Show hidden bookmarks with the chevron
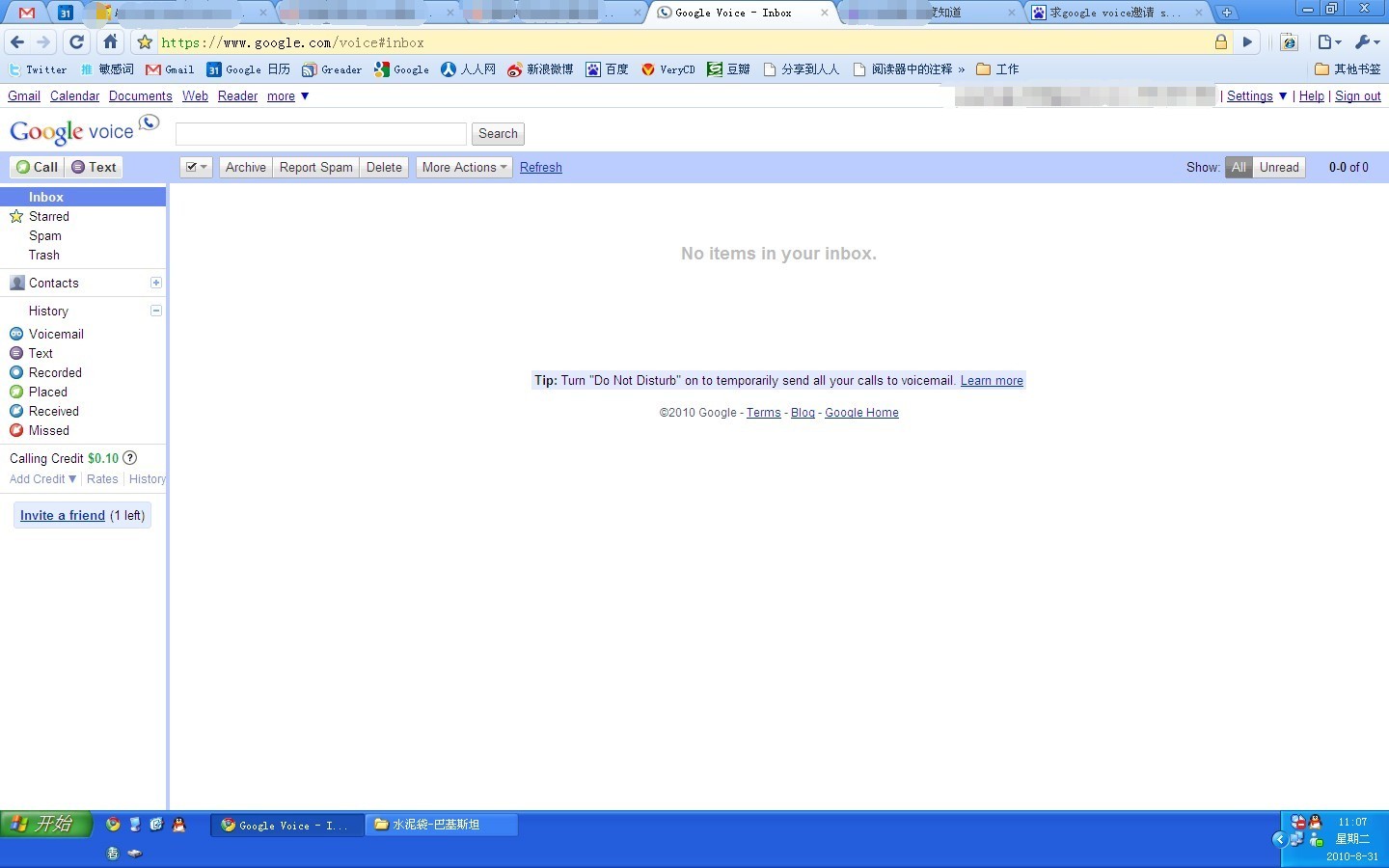Image resolution: width=1389 pixels, height=868 pixels. [962, 69]
